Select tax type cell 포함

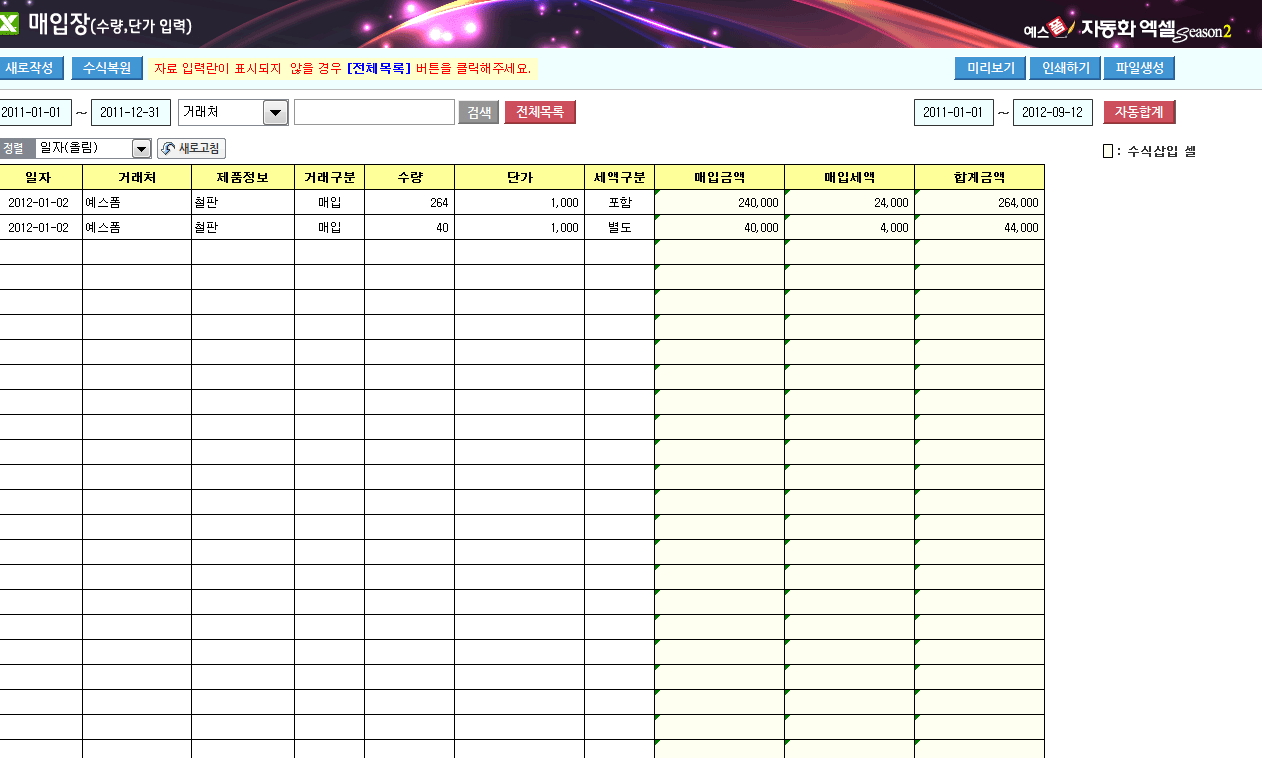pos(619,202)
